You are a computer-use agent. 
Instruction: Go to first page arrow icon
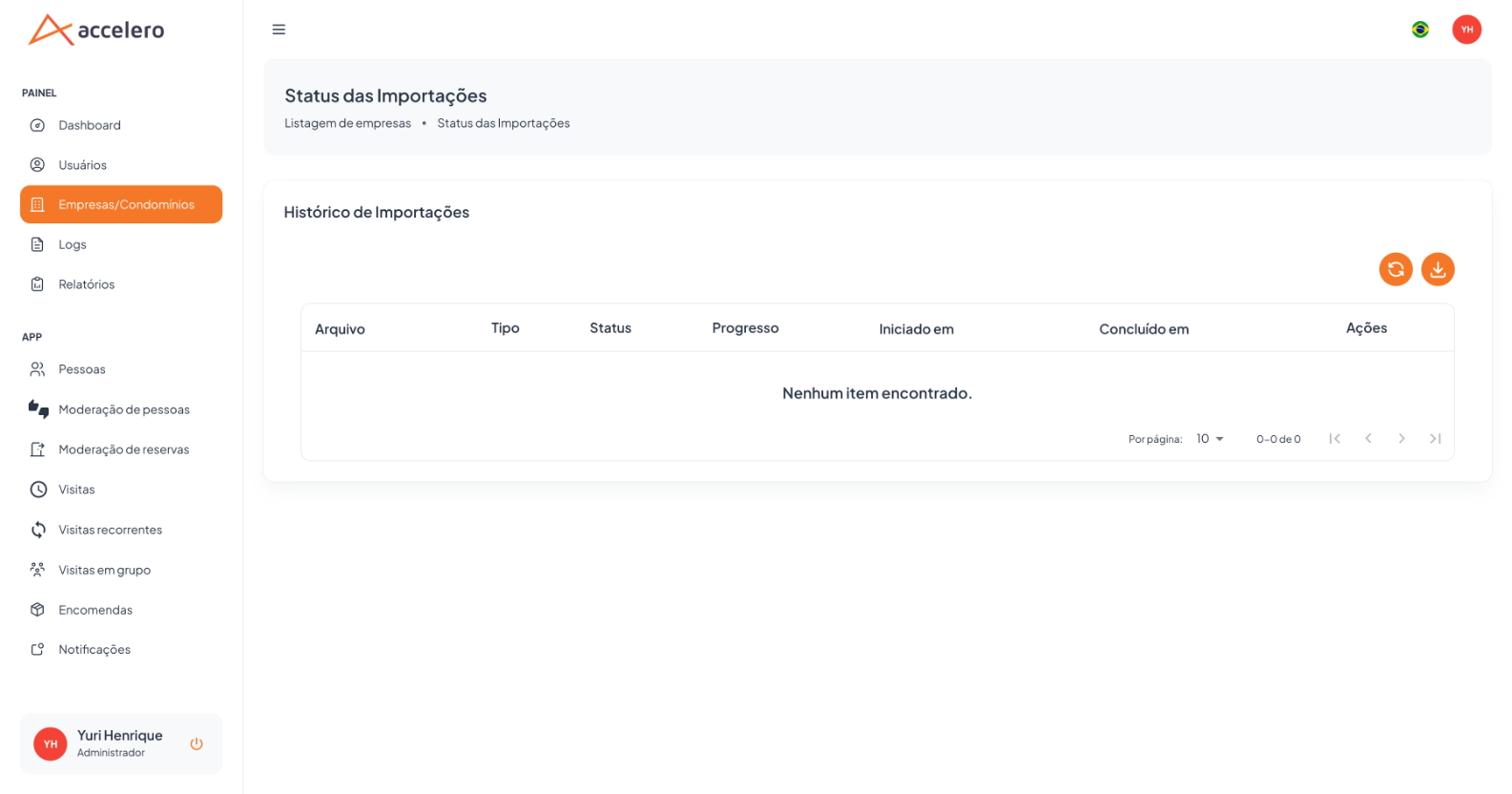[x=1335, y=439]
